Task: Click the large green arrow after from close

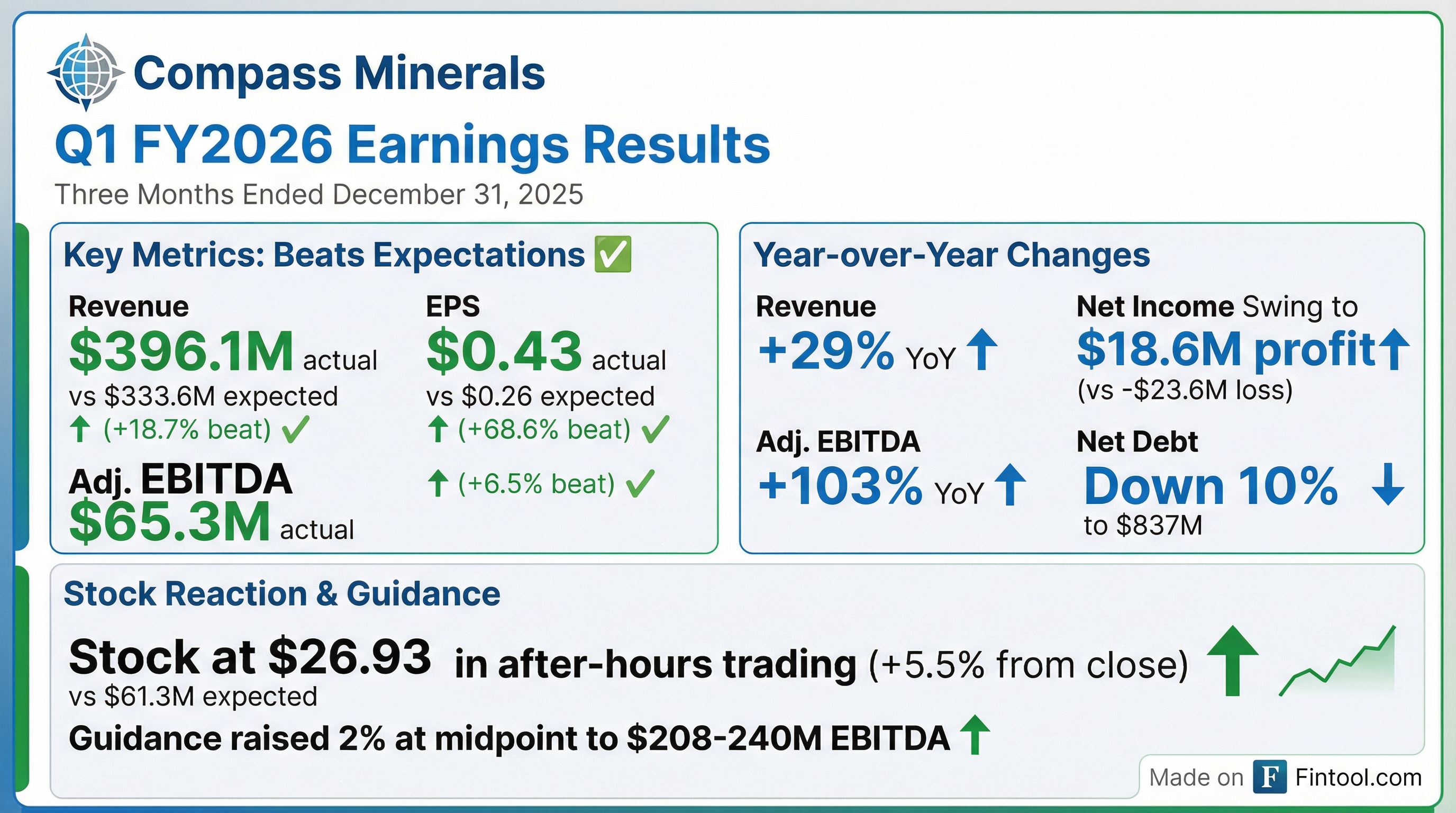Action: (1232, 661)
